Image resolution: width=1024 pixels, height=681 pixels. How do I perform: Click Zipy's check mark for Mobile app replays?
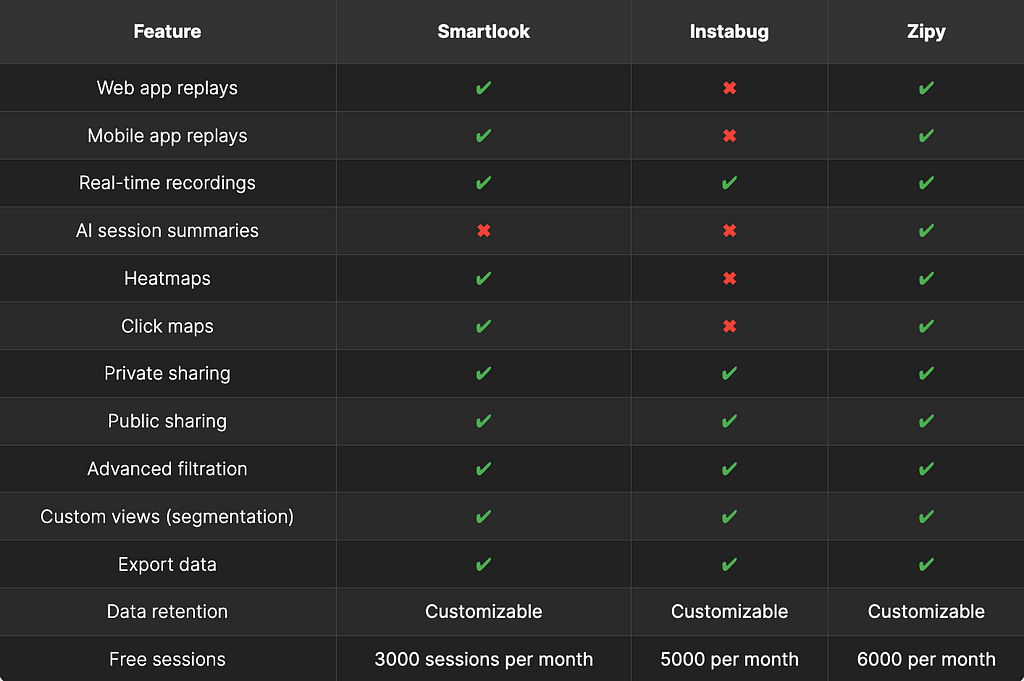point(926,135)
